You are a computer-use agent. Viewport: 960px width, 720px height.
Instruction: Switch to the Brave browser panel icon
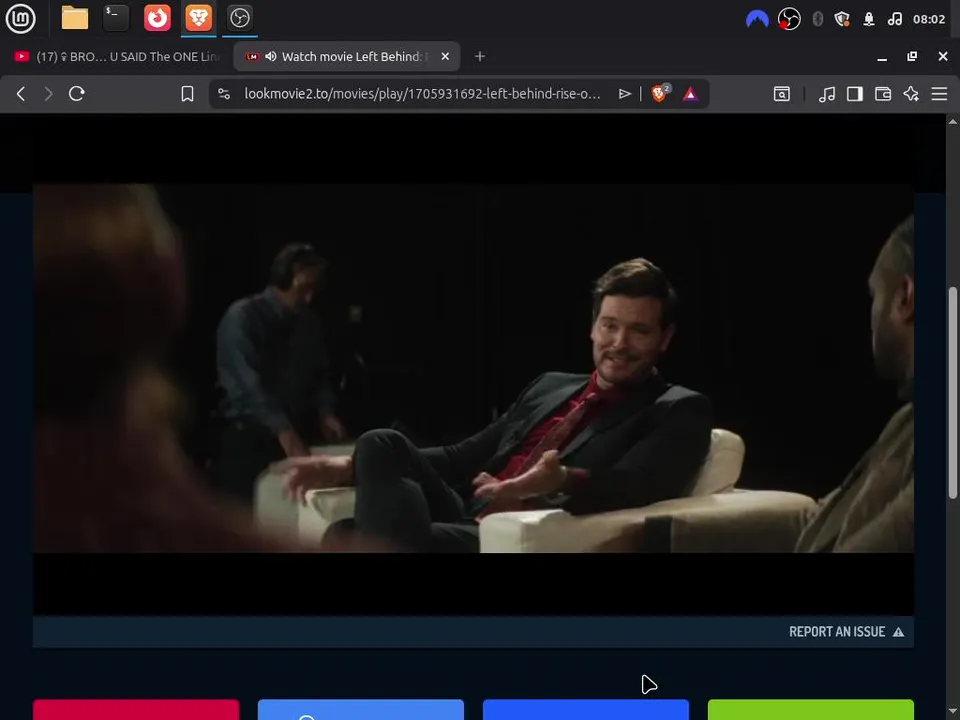[x=198, y=18]
